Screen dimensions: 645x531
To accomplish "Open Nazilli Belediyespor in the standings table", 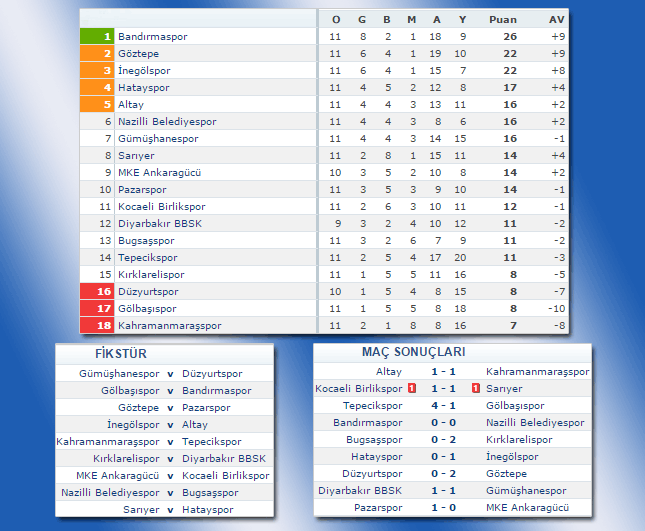I will 167,122.
